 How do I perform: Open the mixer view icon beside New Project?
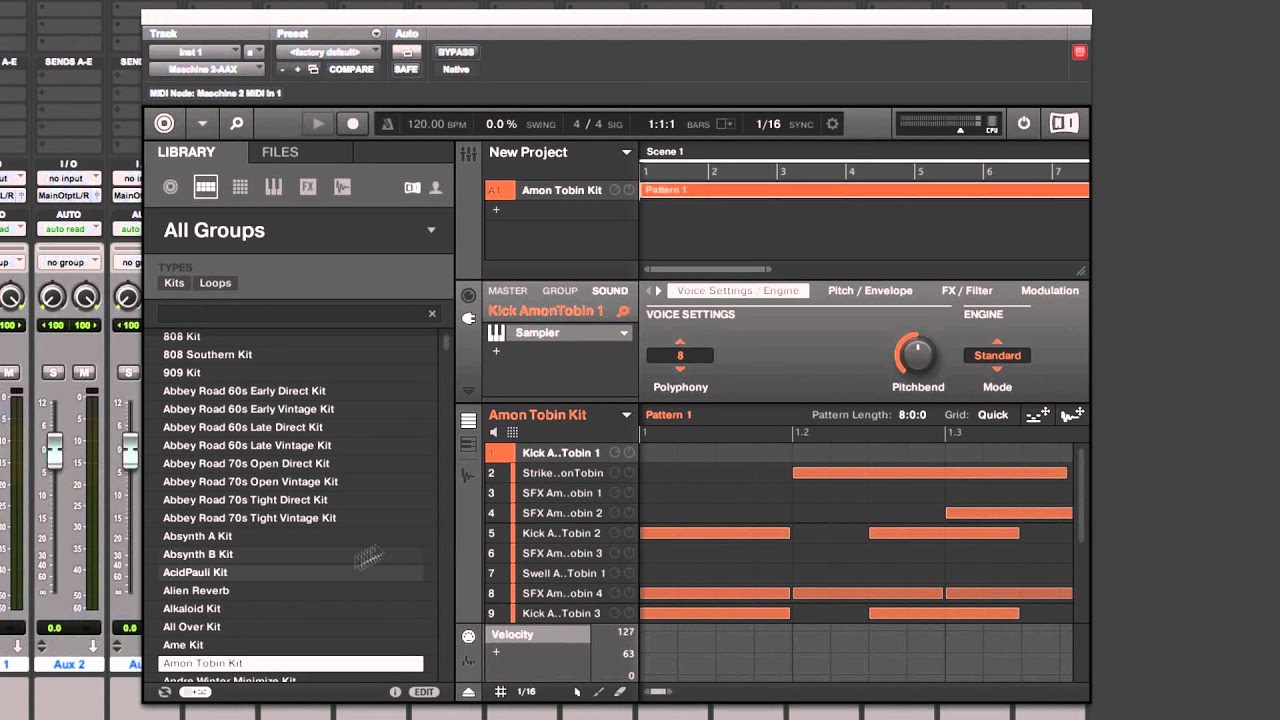coord(468,153)
